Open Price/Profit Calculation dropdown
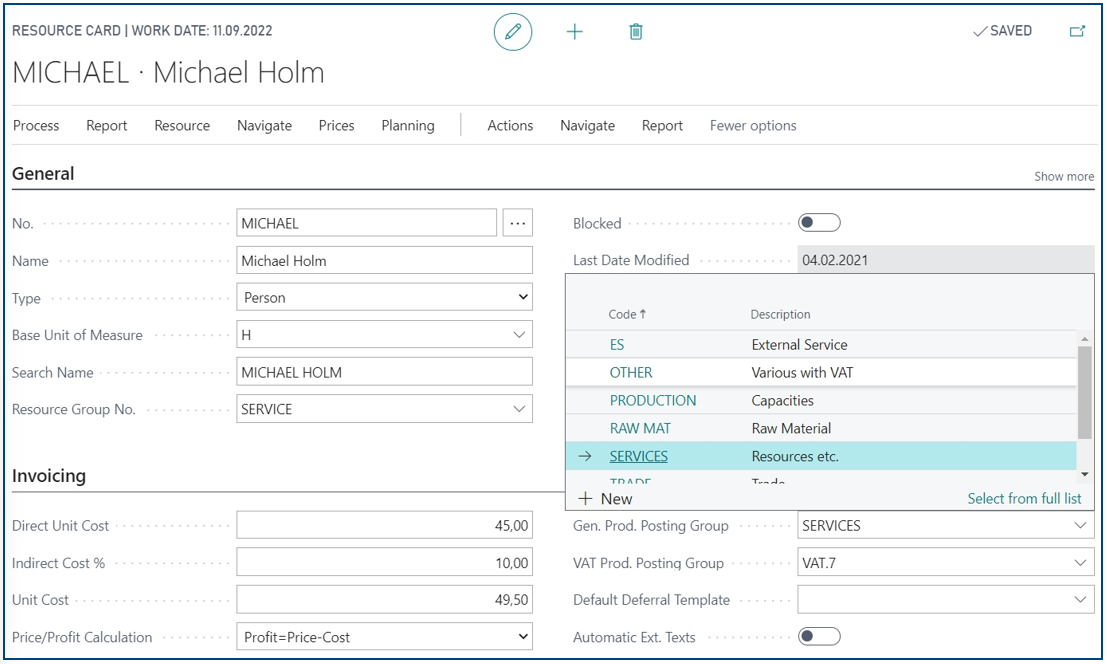 click(523, 636)
